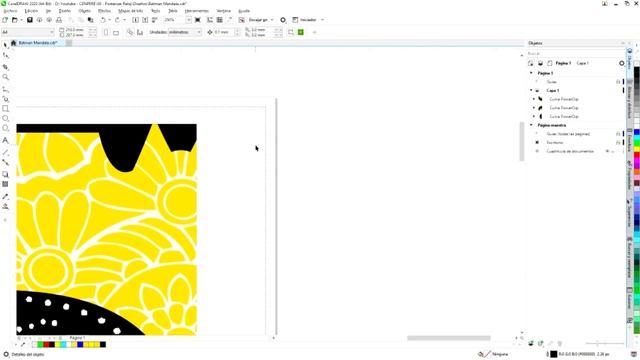Select the Polygon tool
This screenshot has height=360, width=640.
click(x=5, y=128)
